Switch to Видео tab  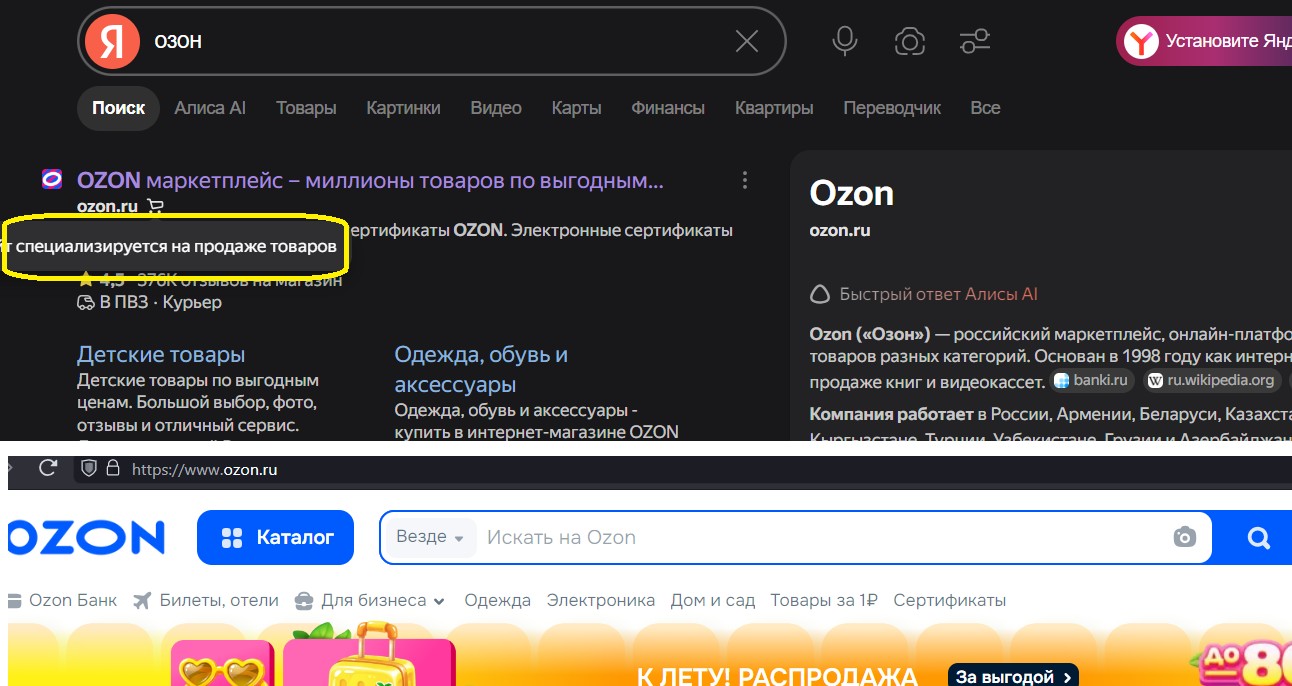(x=496, y=108)
